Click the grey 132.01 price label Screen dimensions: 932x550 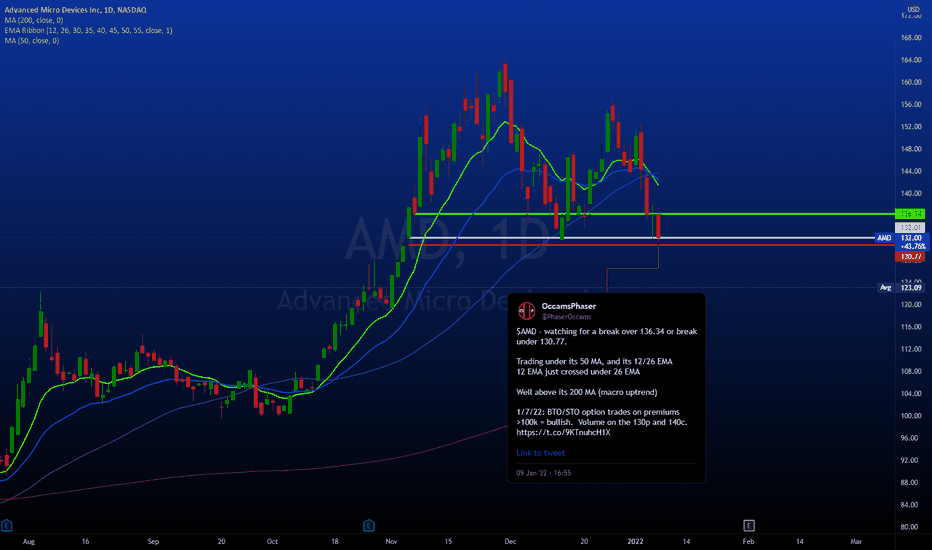point(910,227)
